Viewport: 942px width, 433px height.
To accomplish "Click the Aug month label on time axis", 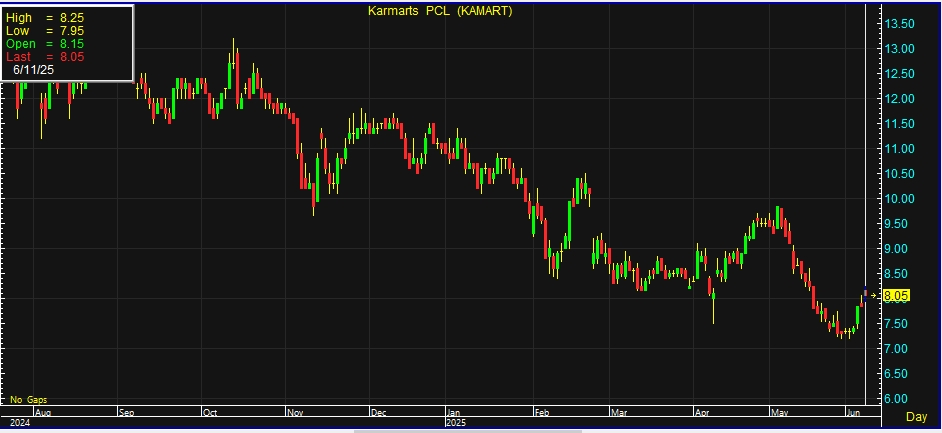I will point(42,413).
